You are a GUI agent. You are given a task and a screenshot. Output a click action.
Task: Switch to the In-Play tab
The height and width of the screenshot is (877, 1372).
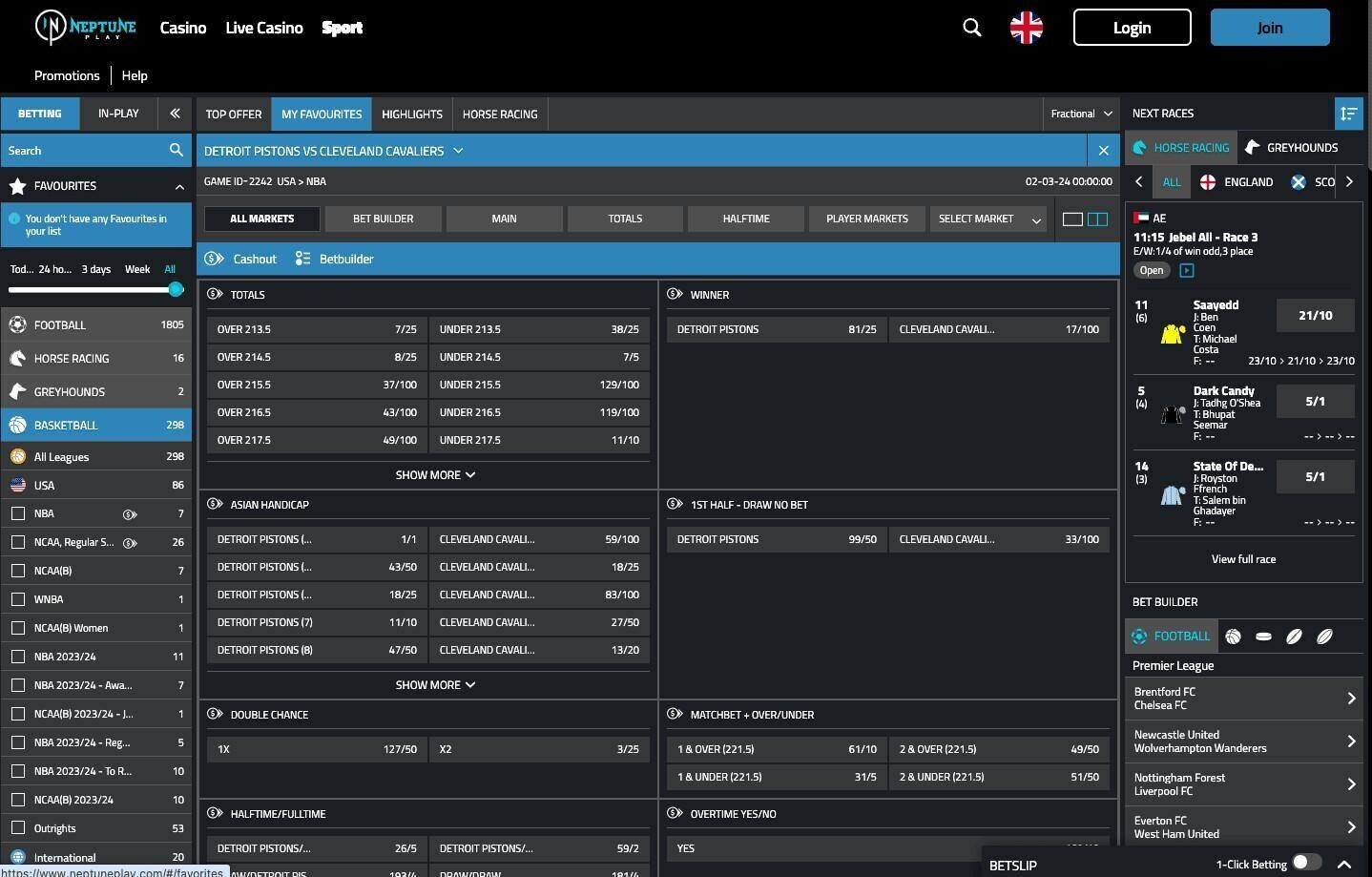[118, 114]
